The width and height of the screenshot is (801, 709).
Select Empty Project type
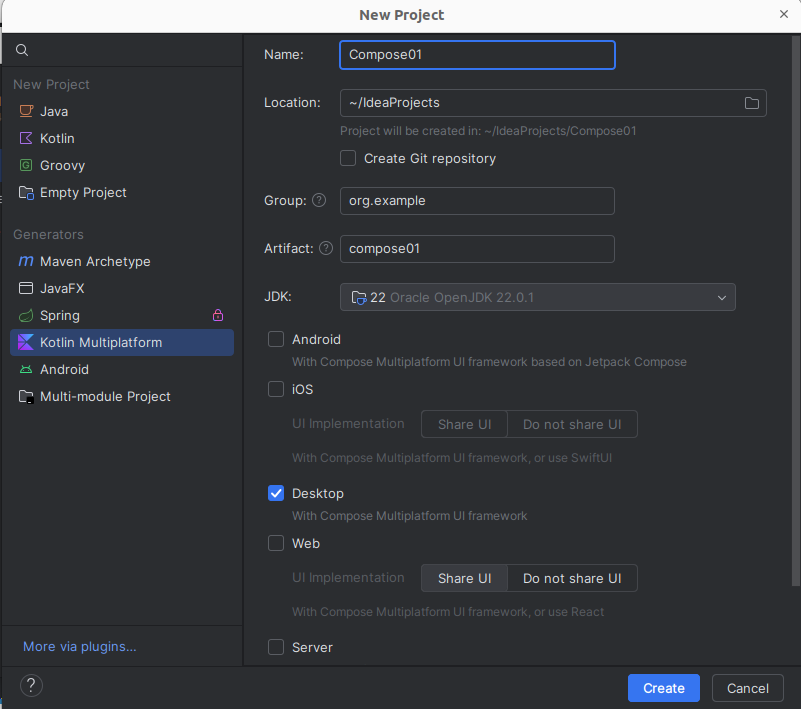pos(122,193)
